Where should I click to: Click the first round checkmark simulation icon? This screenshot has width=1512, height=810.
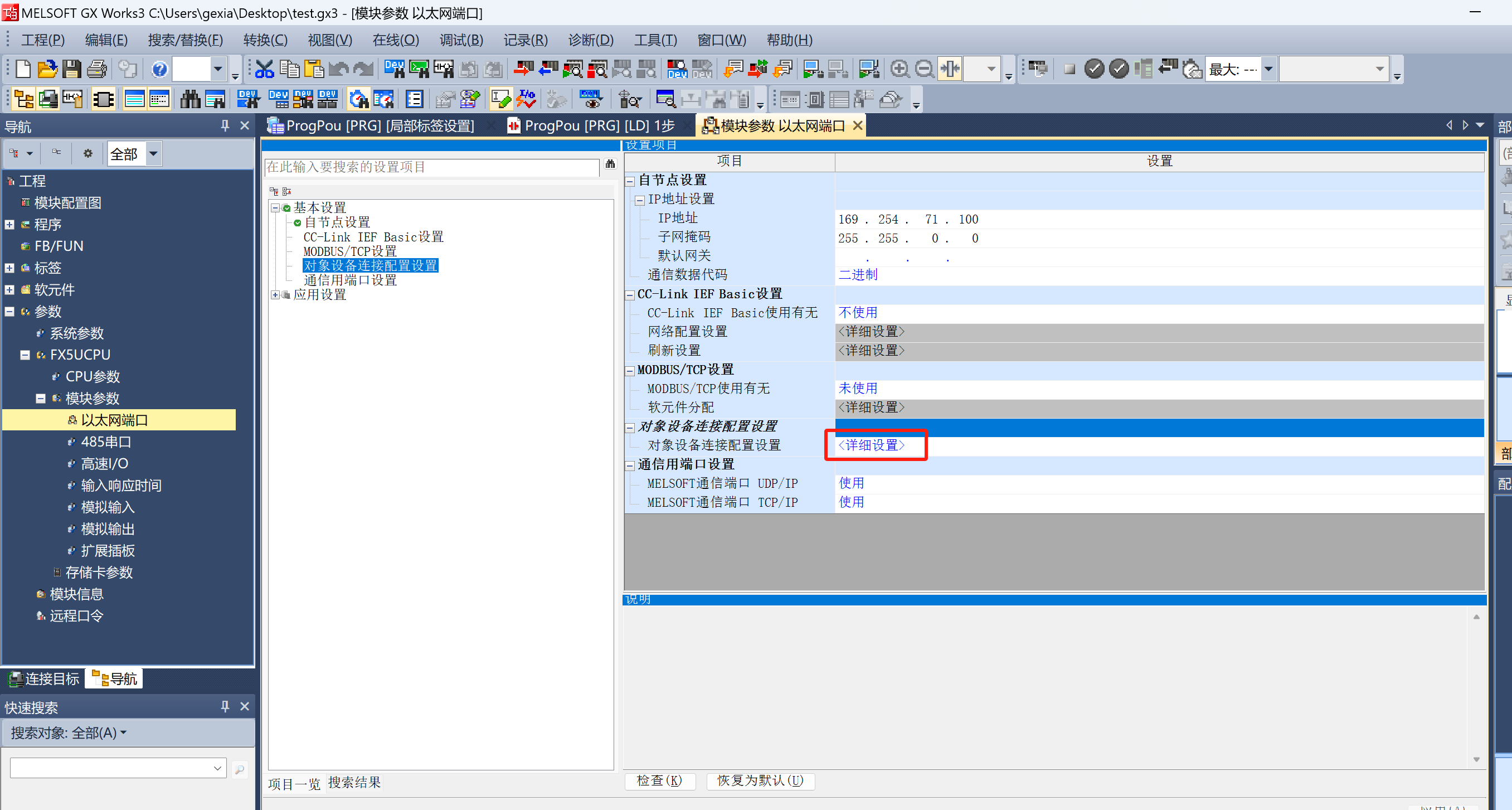1094,69
